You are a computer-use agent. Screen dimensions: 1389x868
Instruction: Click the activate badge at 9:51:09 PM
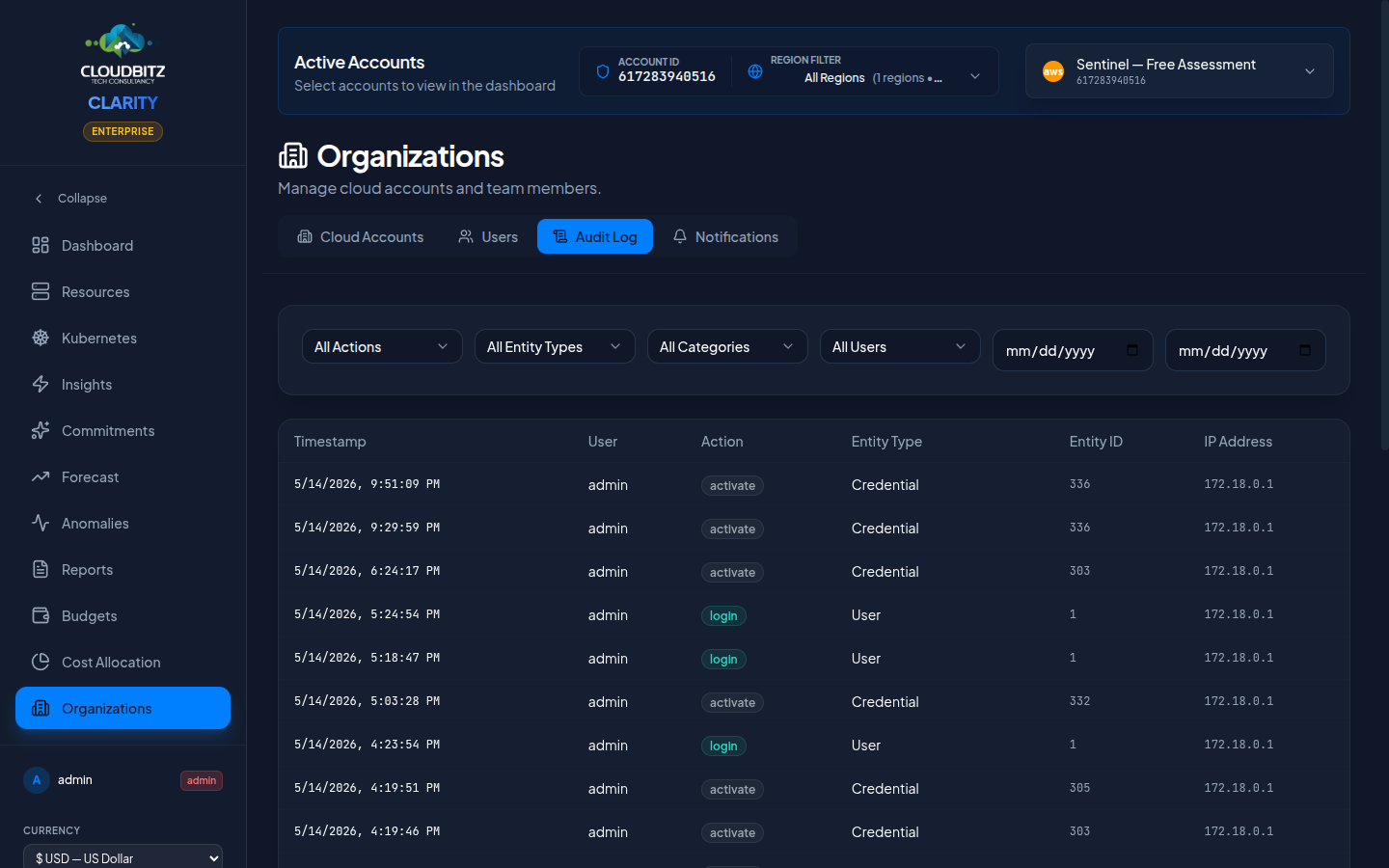coord(732,486)
